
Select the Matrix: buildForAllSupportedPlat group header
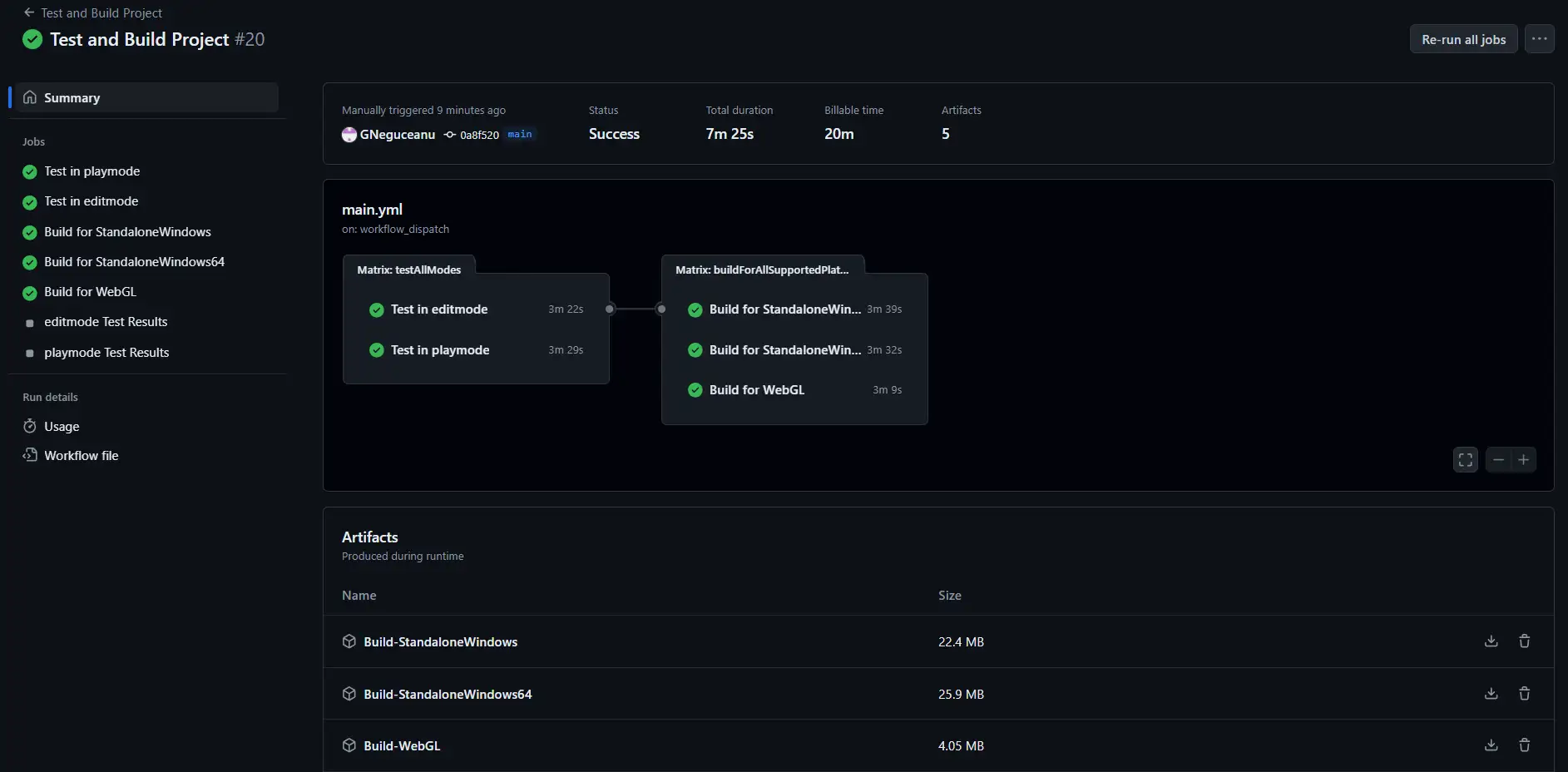coord(762,269)
